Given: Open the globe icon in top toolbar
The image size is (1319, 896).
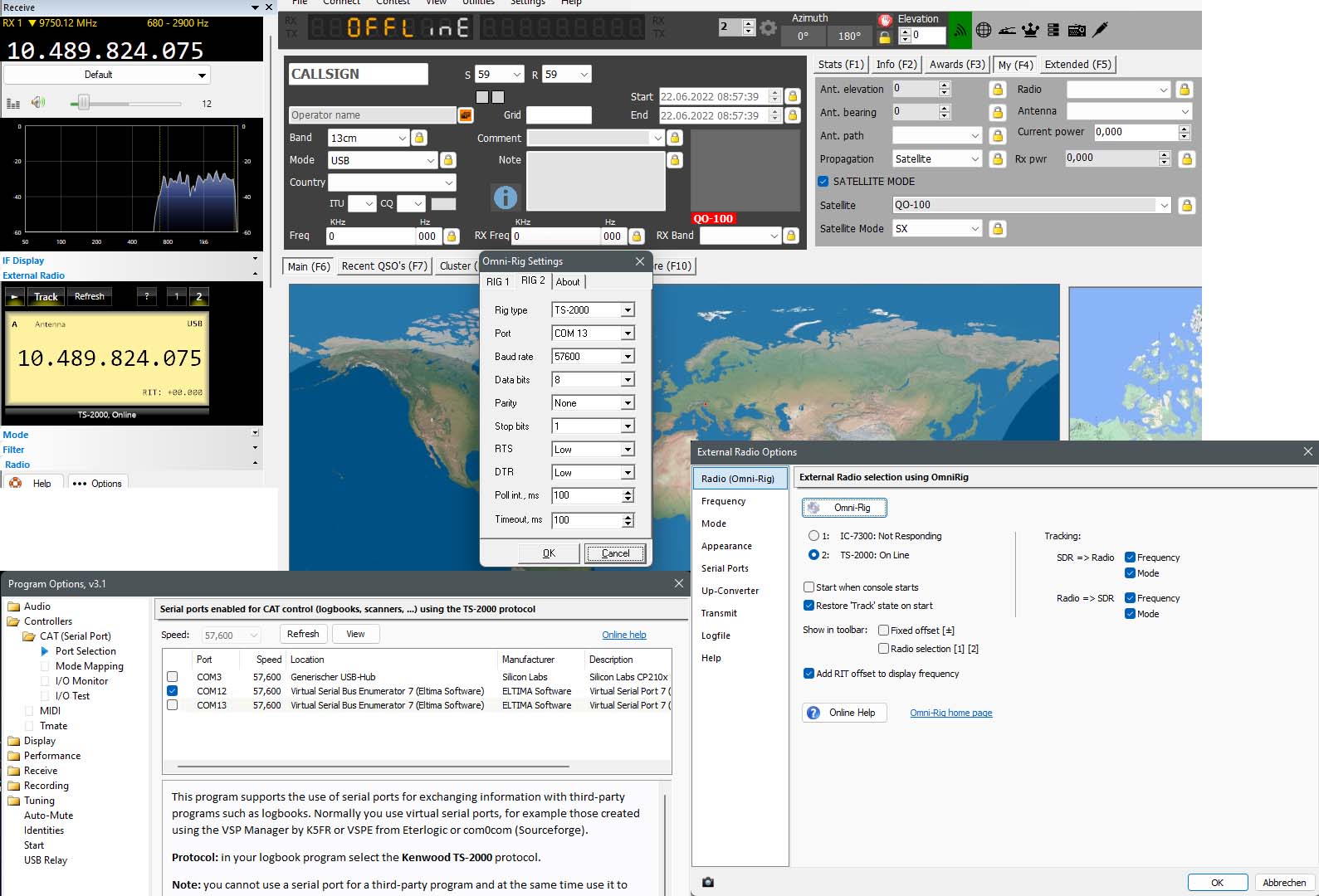Looking at the screenshot, I should [984, 30].
